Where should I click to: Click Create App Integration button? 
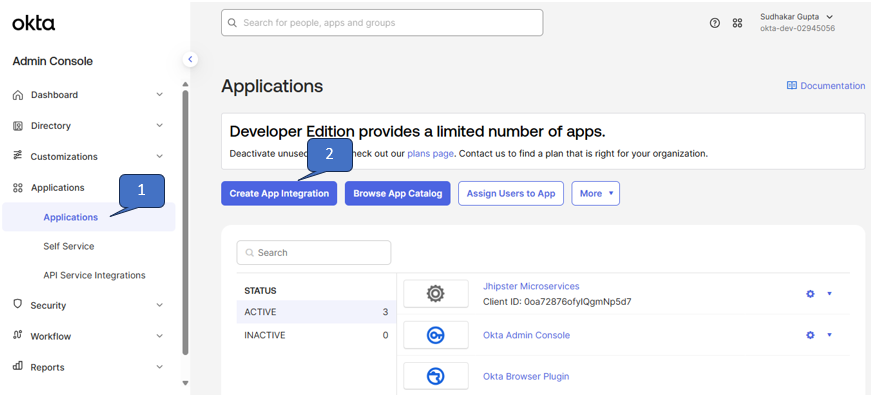pos(279,193)
